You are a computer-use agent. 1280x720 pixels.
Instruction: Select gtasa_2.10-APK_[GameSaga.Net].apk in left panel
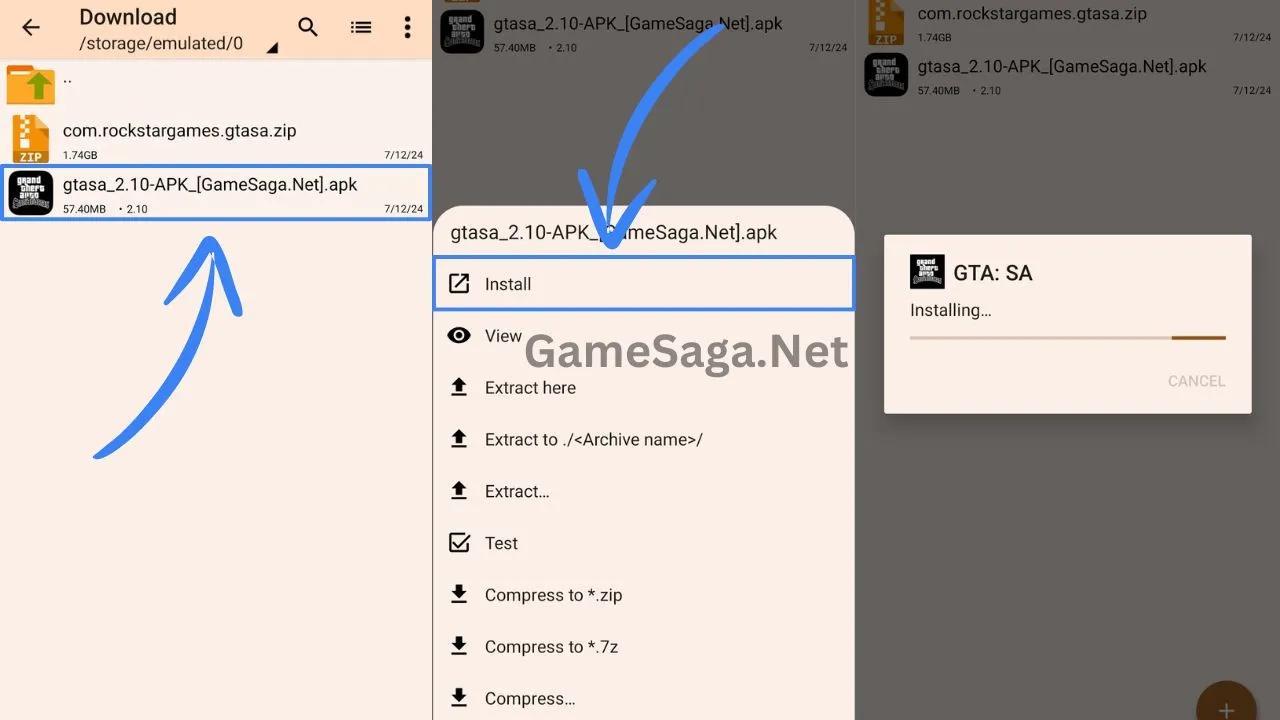click(x=216, y=193)
